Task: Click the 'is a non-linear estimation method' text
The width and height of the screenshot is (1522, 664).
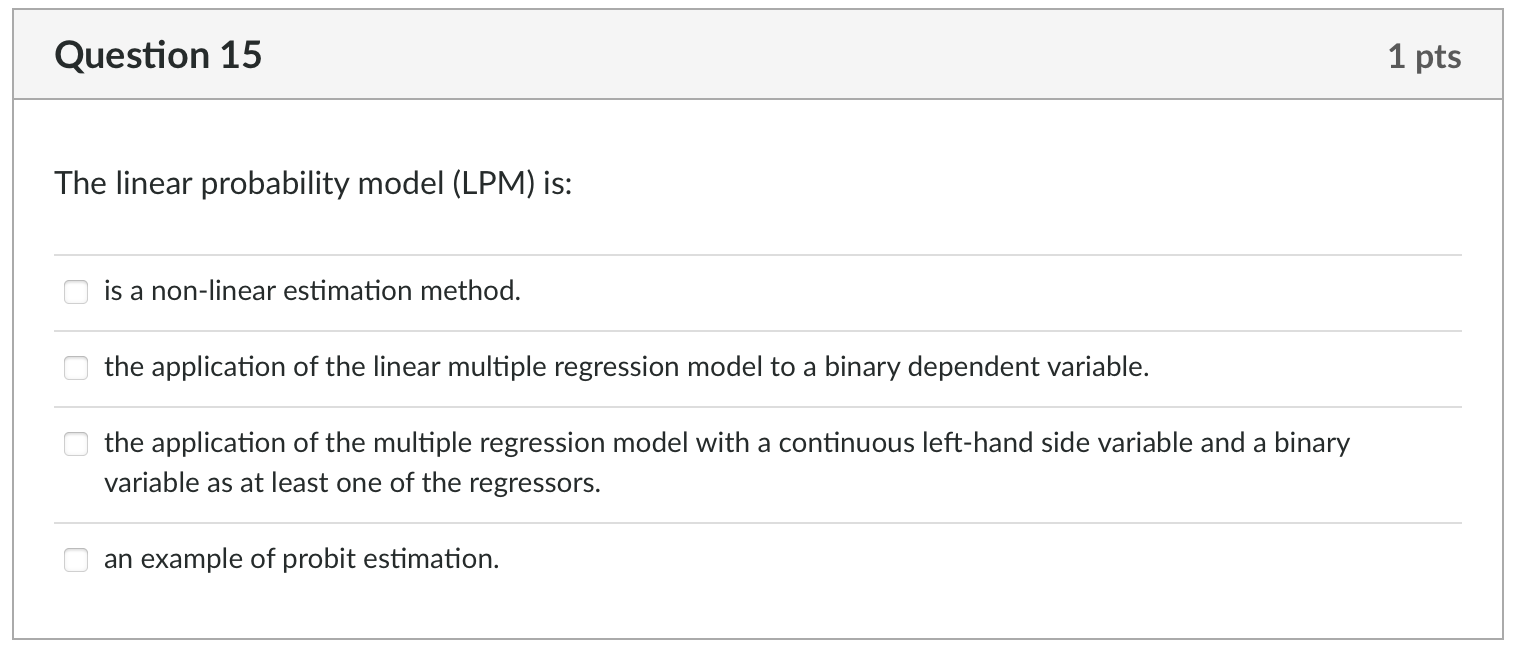Action: click(x=310, y=291)
